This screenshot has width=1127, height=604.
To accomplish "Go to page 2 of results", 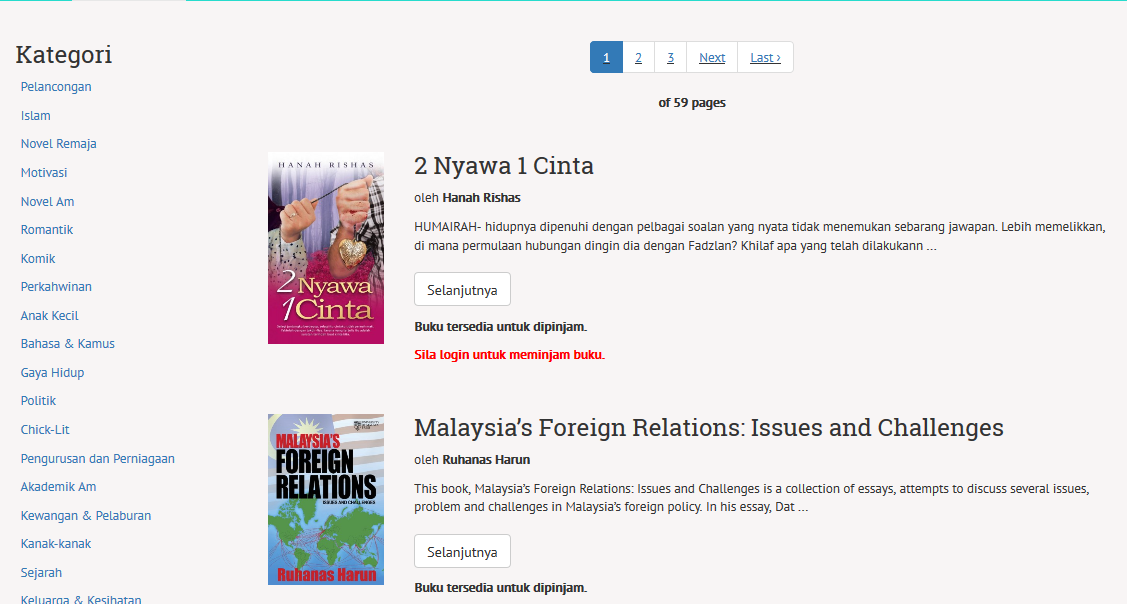I will [x=638, y=58].
